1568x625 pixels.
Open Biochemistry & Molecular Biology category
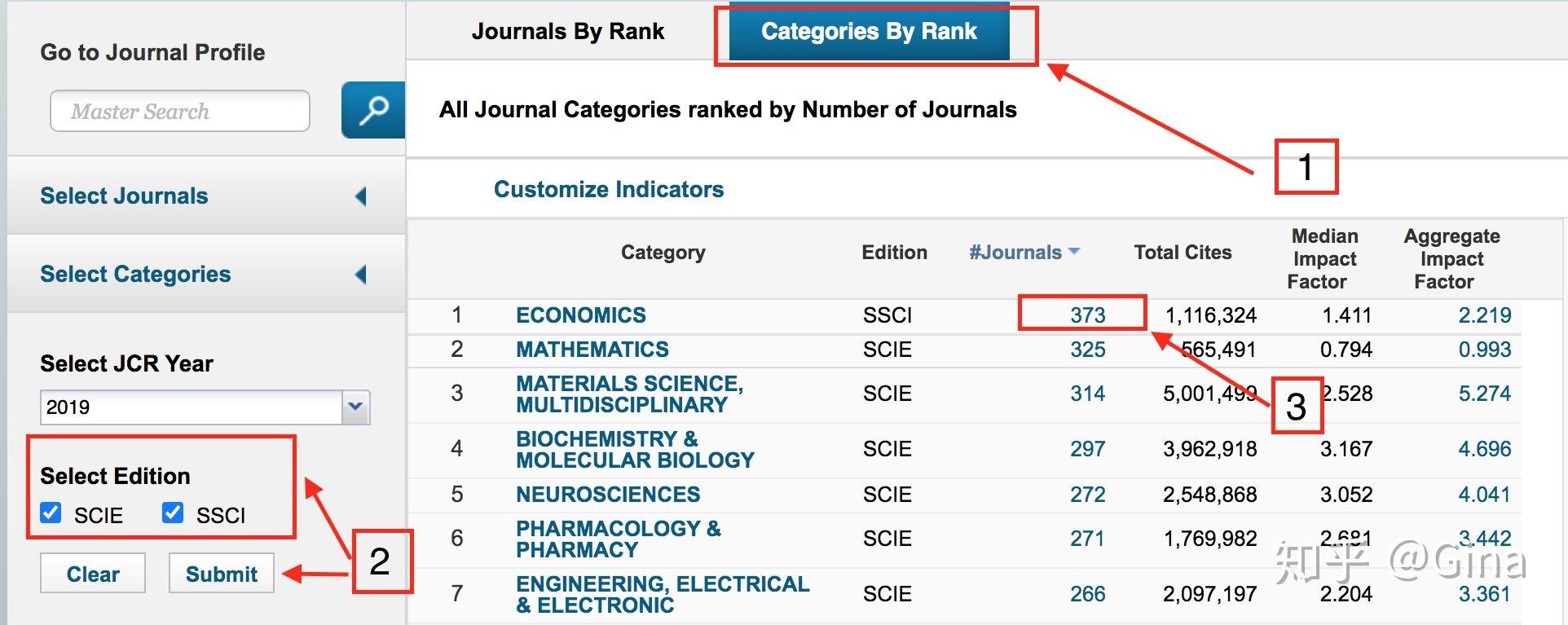pyautogui.click(x=635, y=450)
